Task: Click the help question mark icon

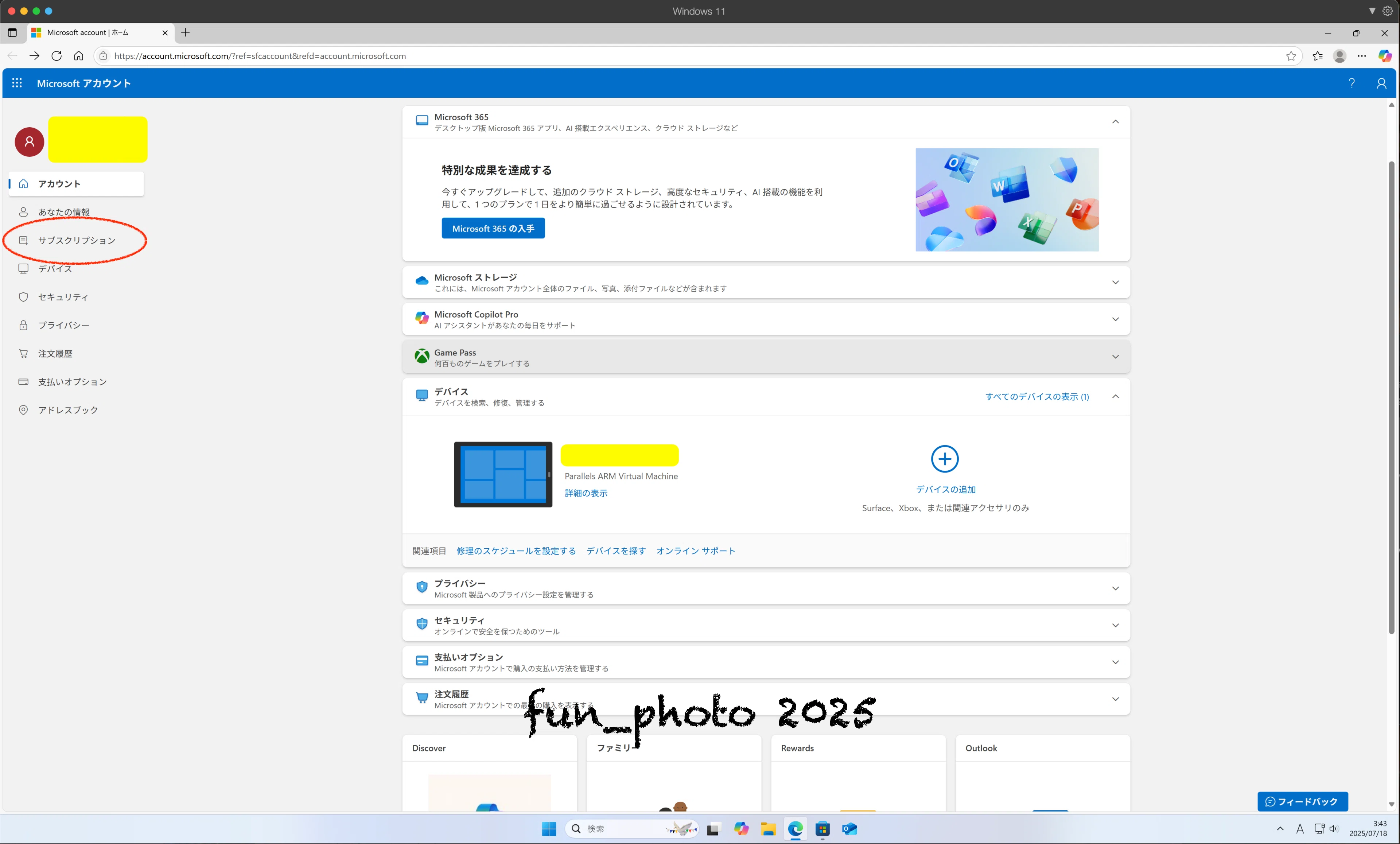Action: [x=1351, y=83]
